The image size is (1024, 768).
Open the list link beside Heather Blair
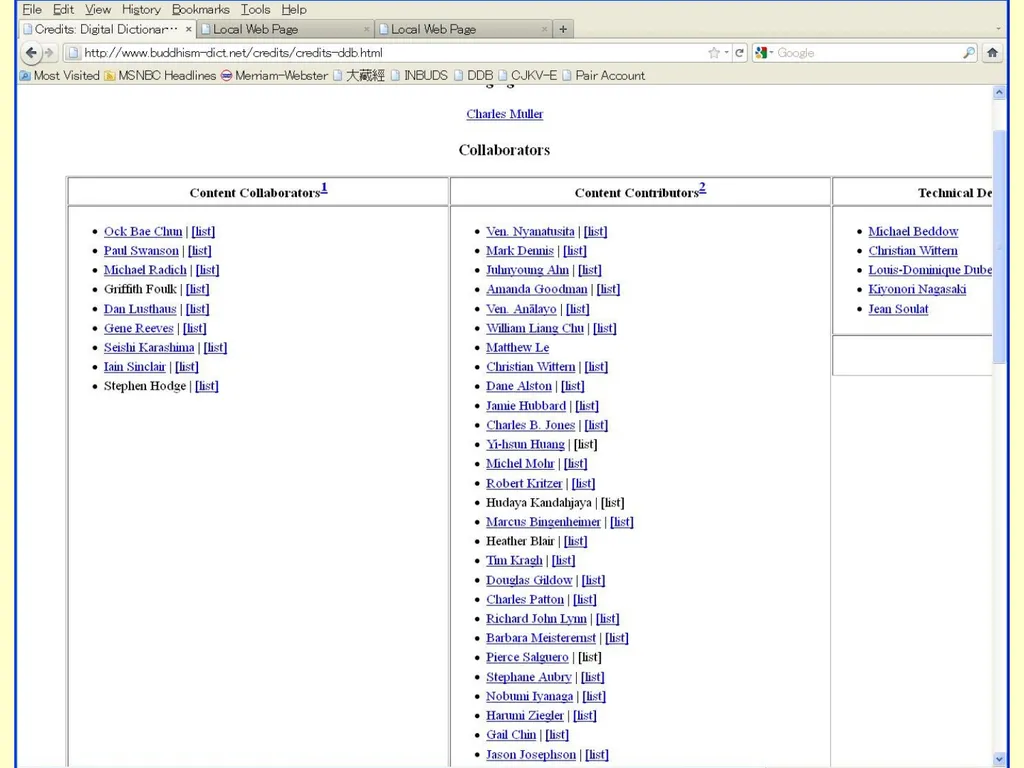coord(575,541)
